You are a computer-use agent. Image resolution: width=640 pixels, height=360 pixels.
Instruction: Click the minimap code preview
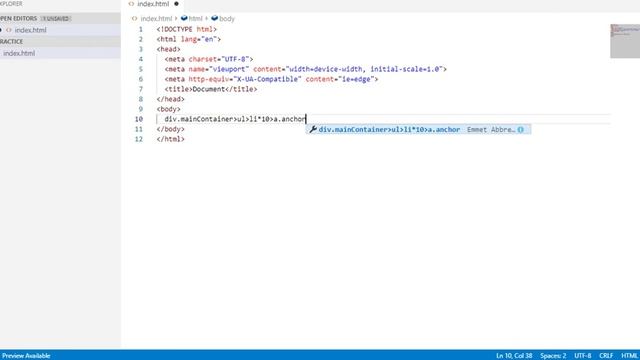pos(625,41)
